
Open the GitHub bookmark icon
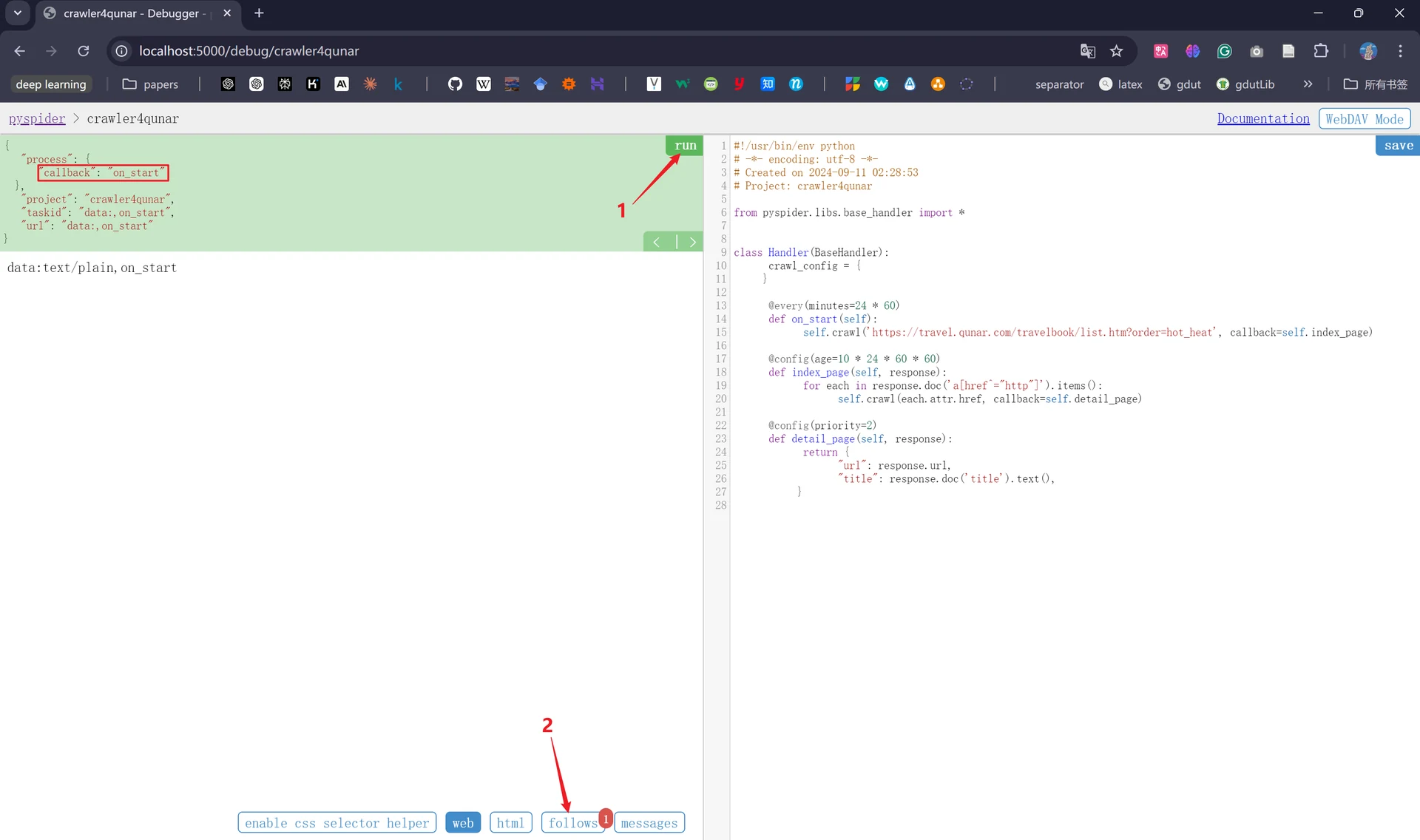pyautogui.click(x=456, y=84)
